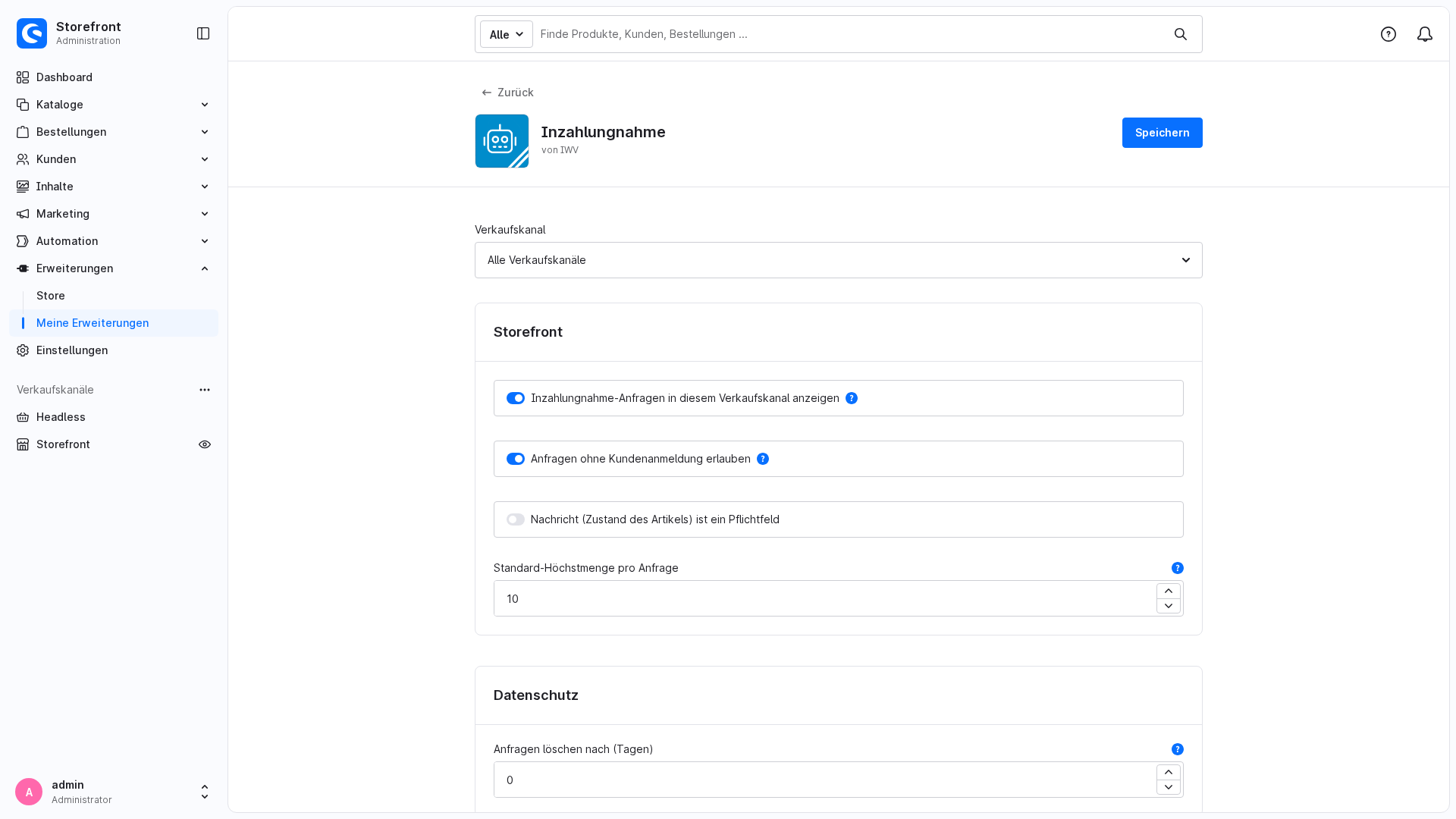Image resolution: width=1456 pixels, height=819 pixels.
Task: Click the search magnifier icon
Action: pyautogui.click(x=1181, y=34)
